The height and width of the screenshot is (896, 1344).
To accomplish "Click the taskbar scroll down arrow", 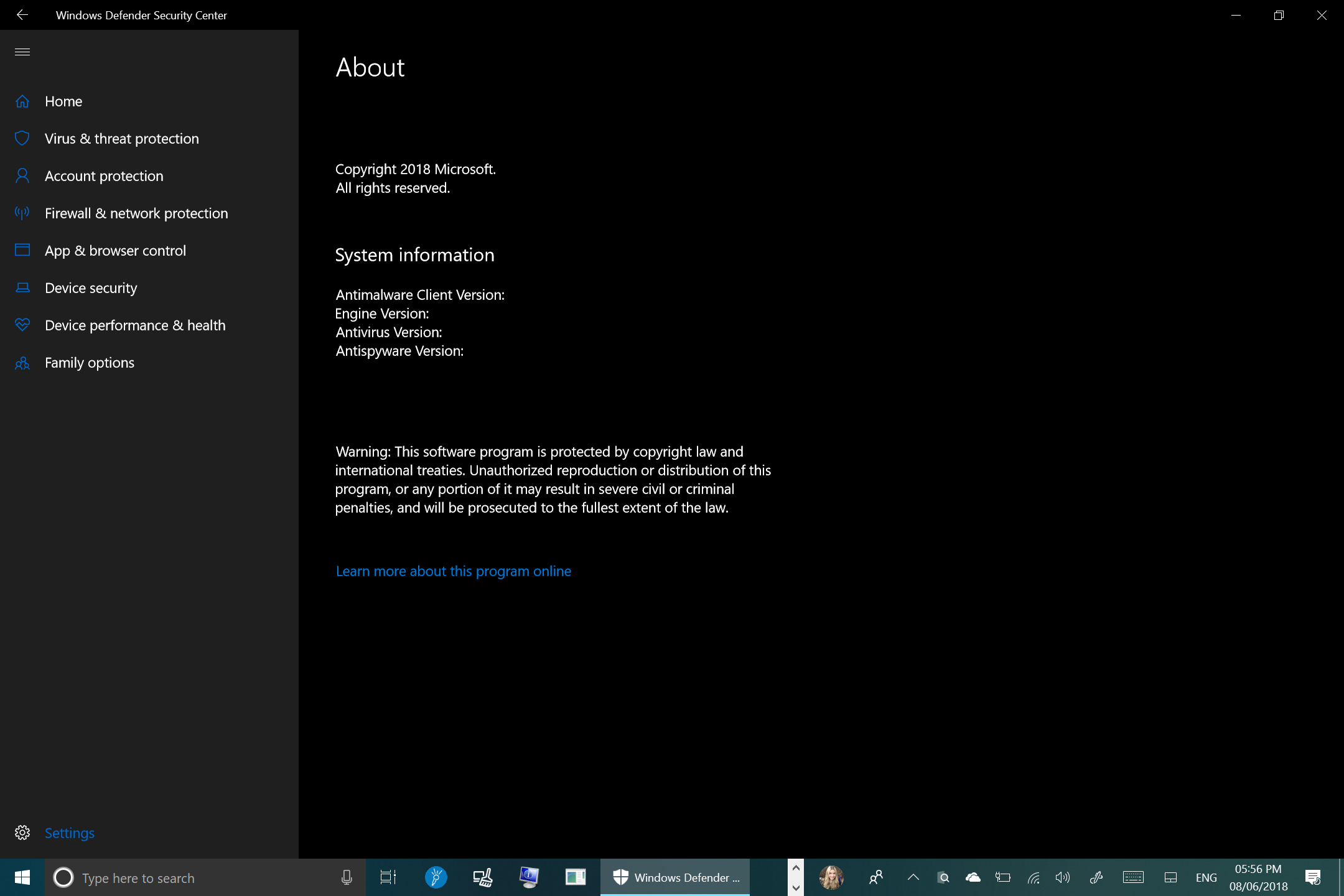I will [x=796, y=887].
